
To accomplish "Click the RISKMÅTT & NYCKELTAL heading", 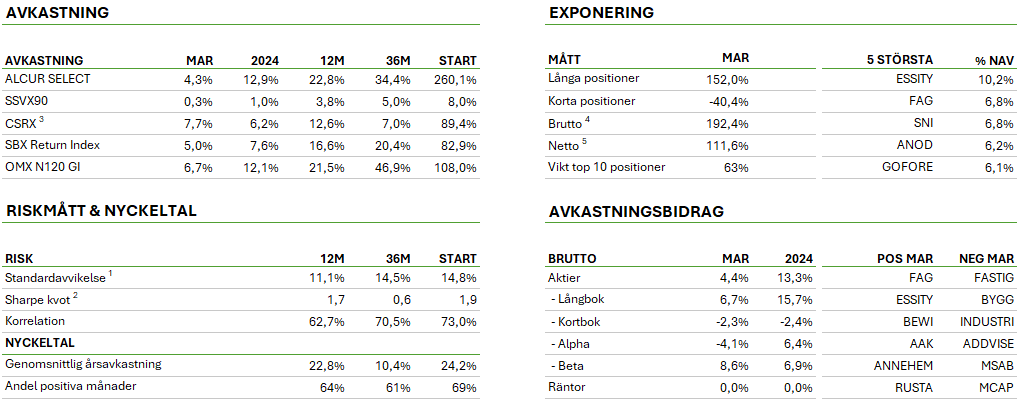I will point(101,211).
